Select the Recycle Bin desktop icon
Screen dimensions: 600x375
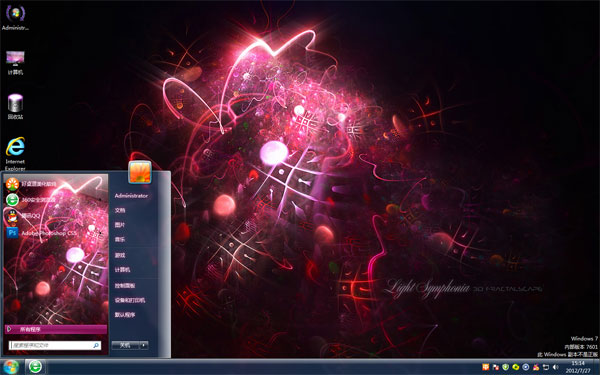[15, 106]
